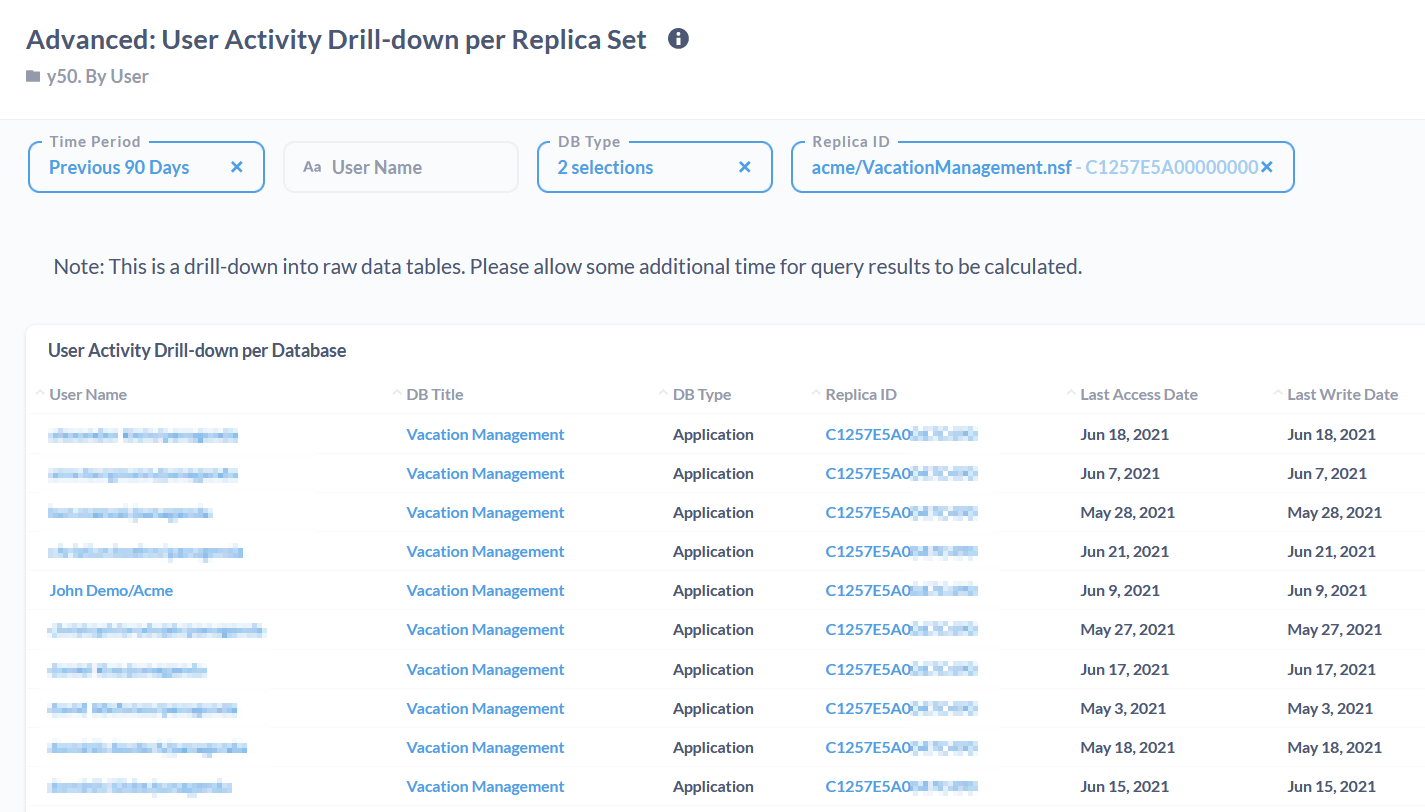Open the John Demo/Acme user link

point(111,590)
